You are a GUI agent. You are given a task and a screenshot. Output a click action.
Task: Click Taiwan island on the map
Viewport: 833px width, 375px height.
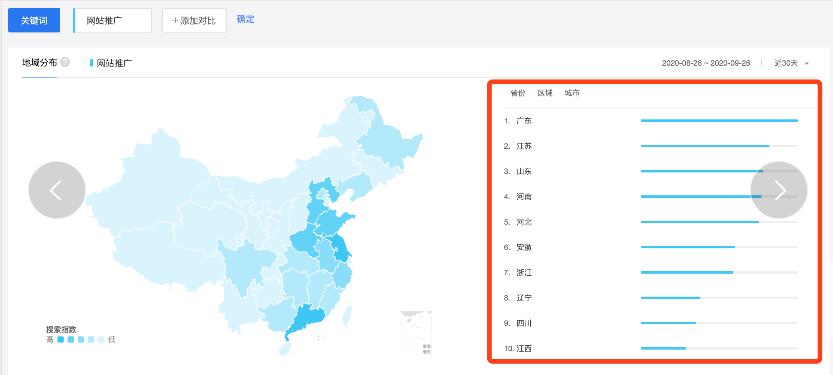pos(347,316)
